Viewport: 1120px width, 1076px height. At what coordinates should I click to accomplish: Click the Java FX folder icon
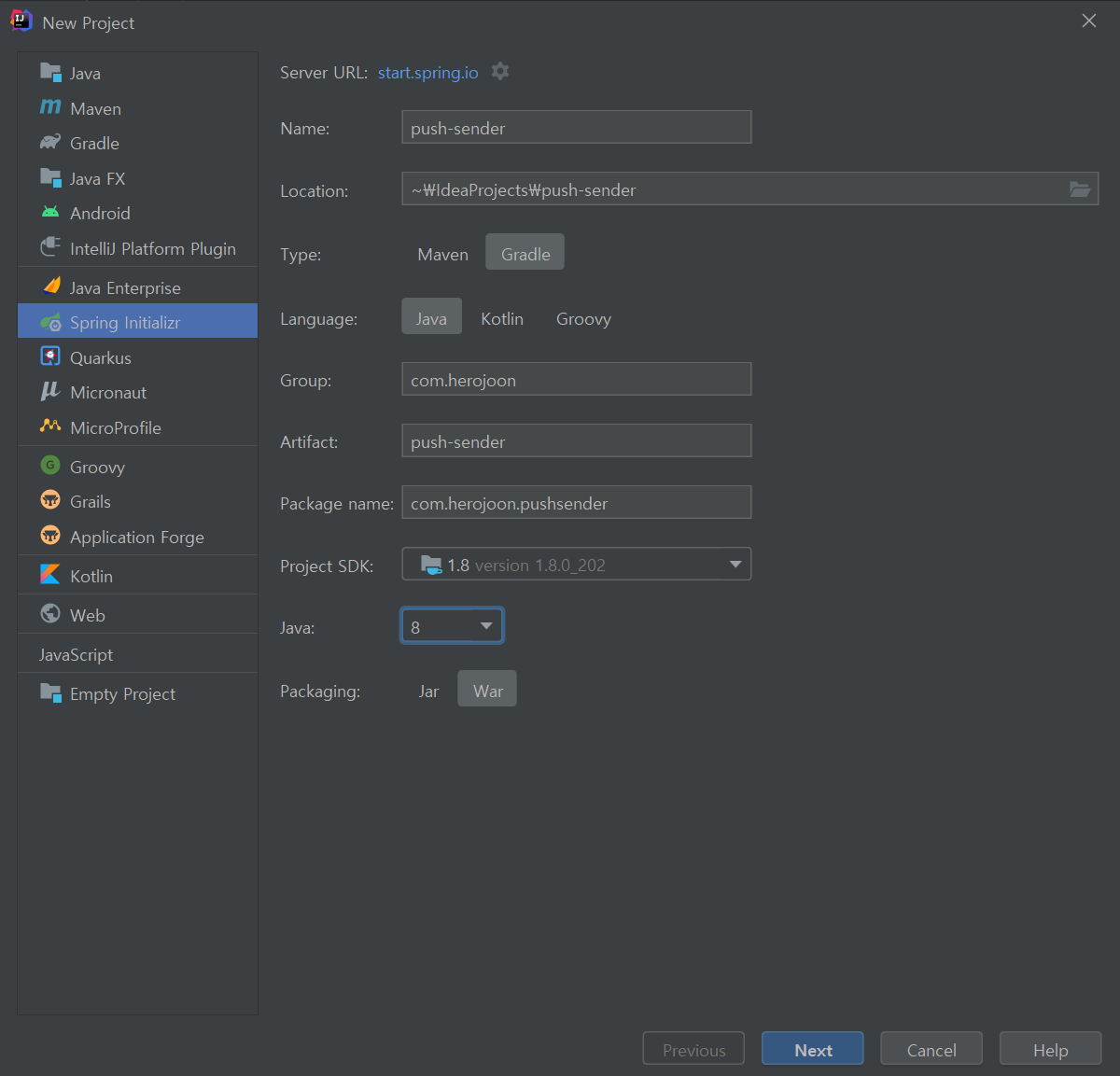tap(50, 177)
